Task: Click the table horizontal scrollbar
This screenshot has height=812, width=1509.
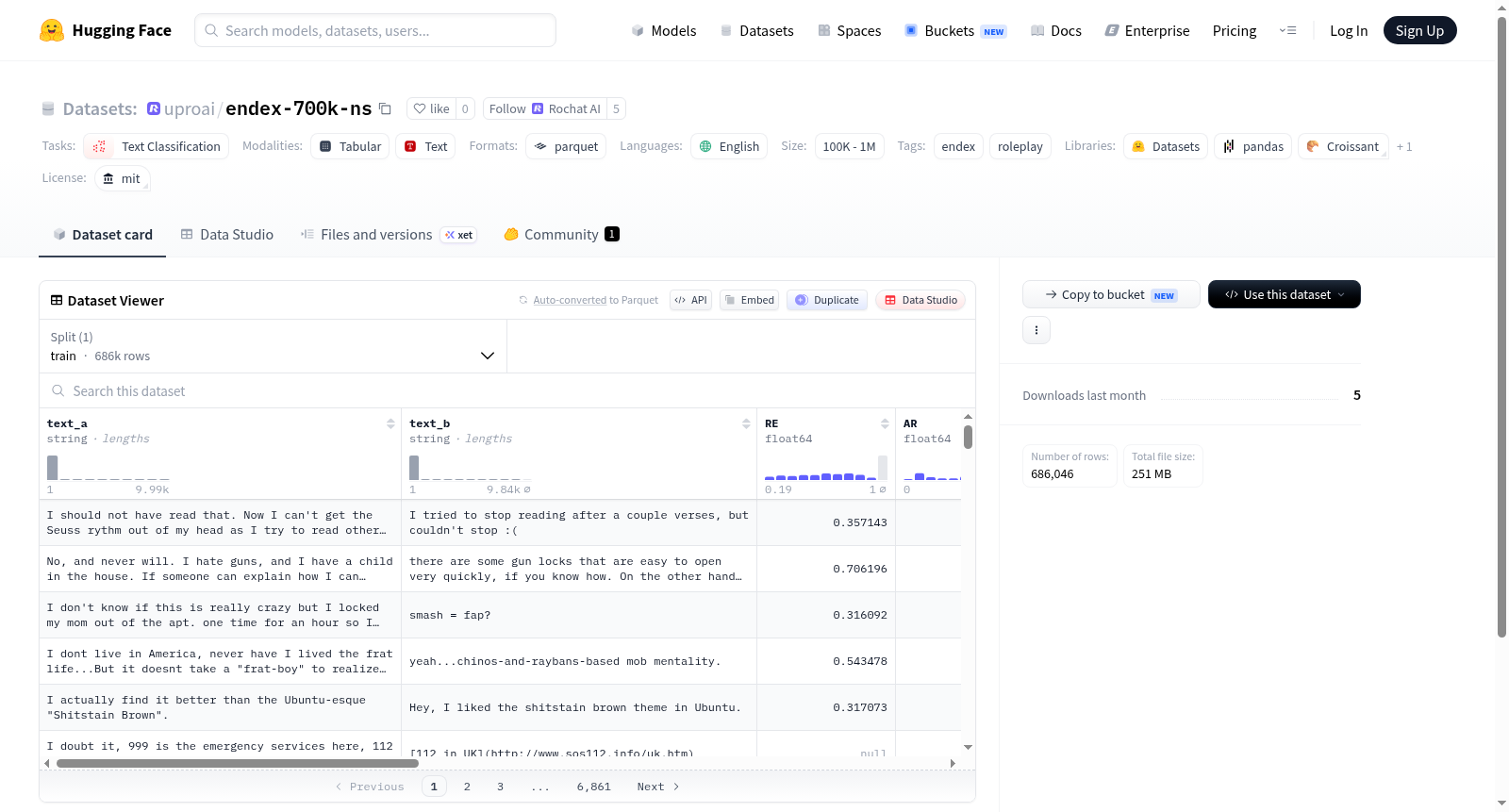Action: pos(238,763)
